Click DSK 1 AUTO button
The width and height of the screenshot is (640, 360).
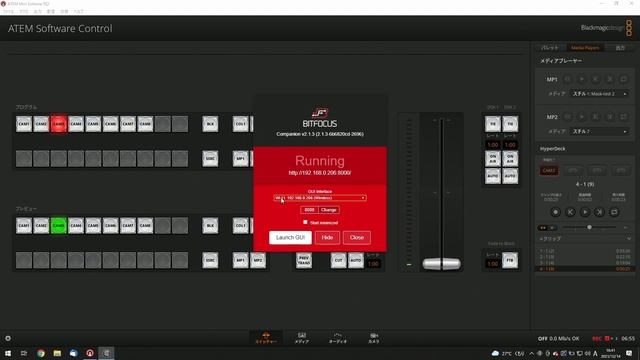pos(493,176)
